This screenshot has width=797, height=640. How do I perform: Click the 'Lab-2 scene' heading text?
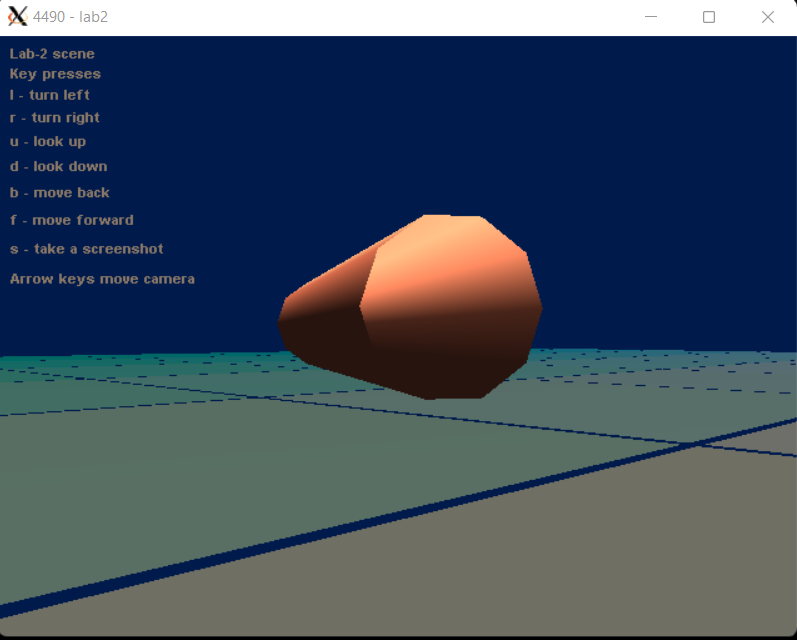(52, 54)
